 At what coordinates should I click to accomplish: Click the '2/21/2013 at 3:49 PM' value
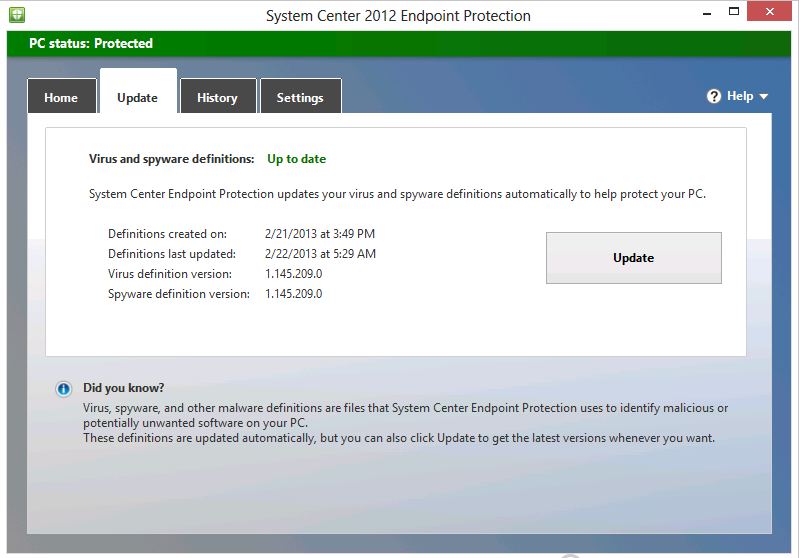click(320, 234)
